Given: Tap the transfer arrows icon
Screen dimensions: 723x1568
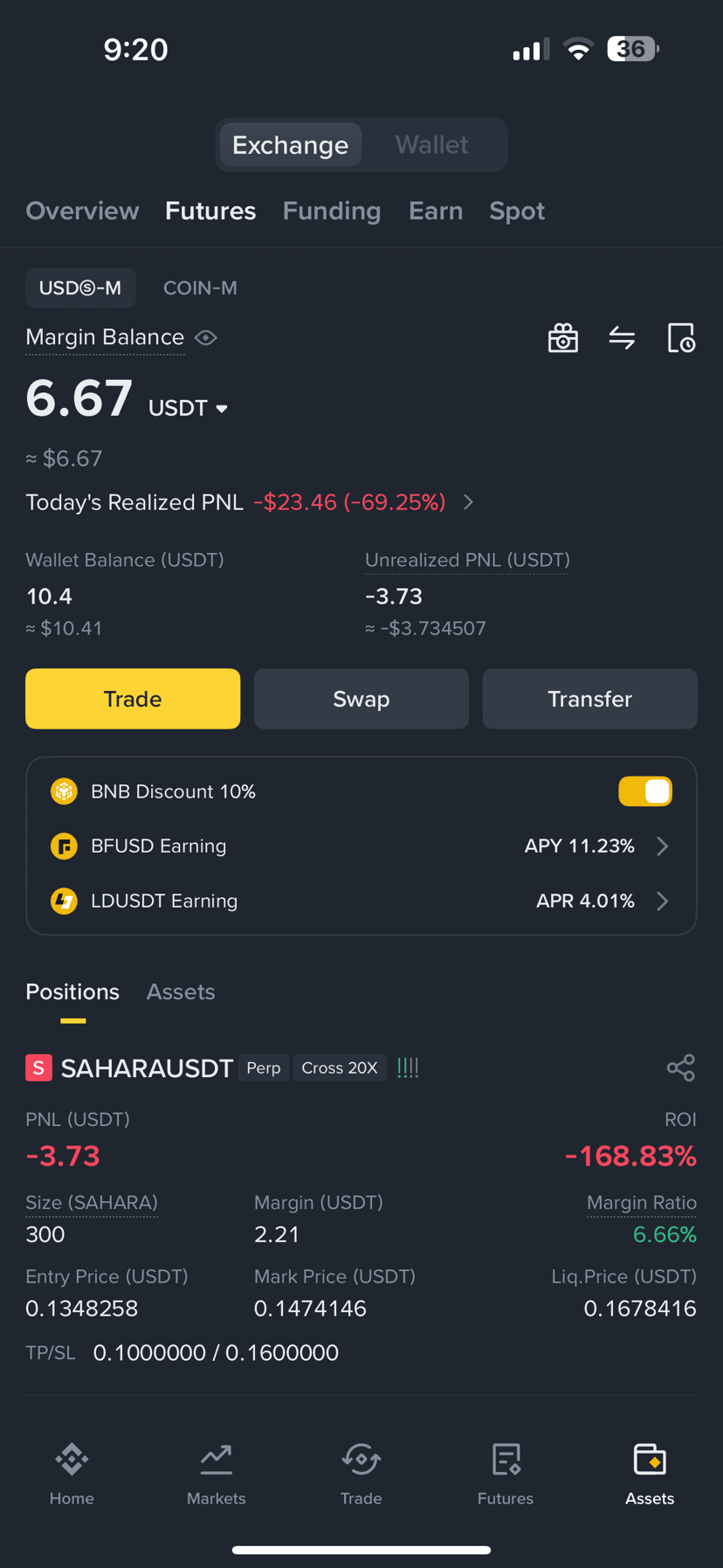Looking at the screenshot, I should click(622, 337).
